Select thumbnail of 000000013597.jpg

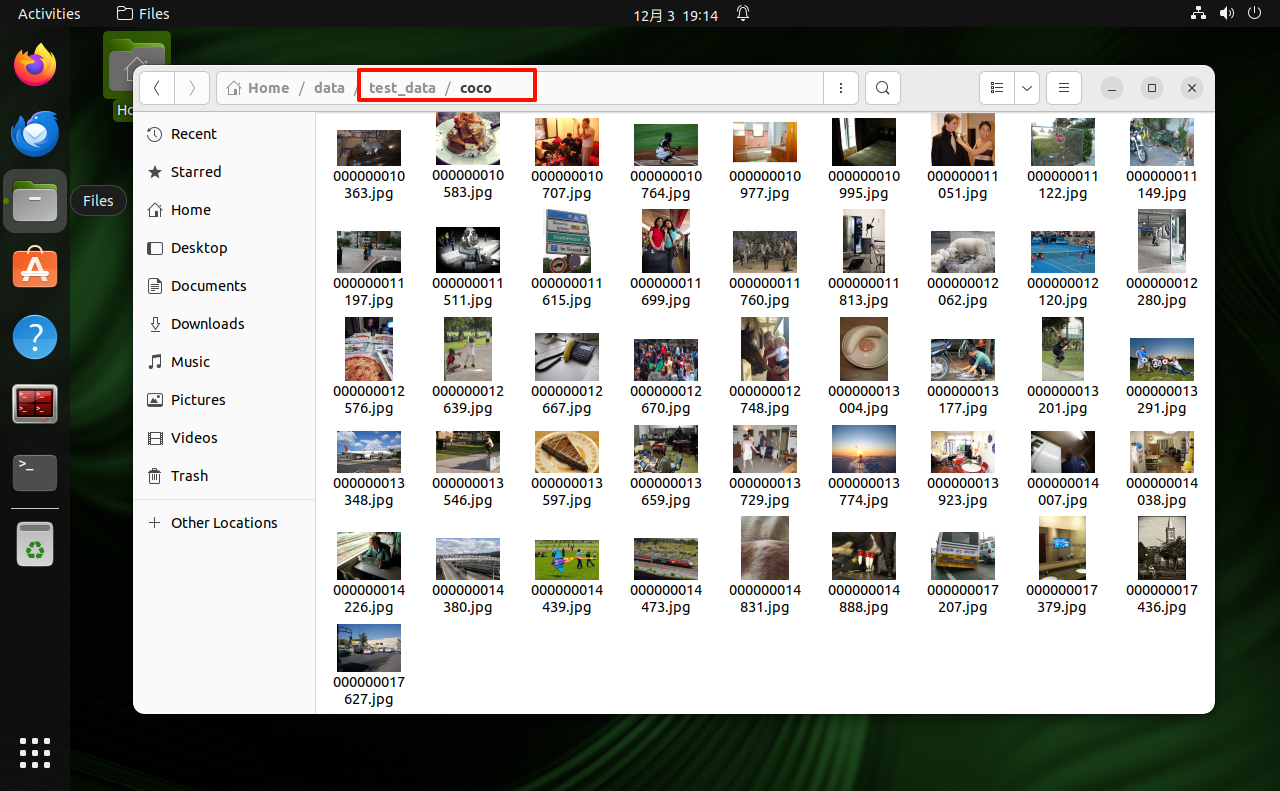567,452
